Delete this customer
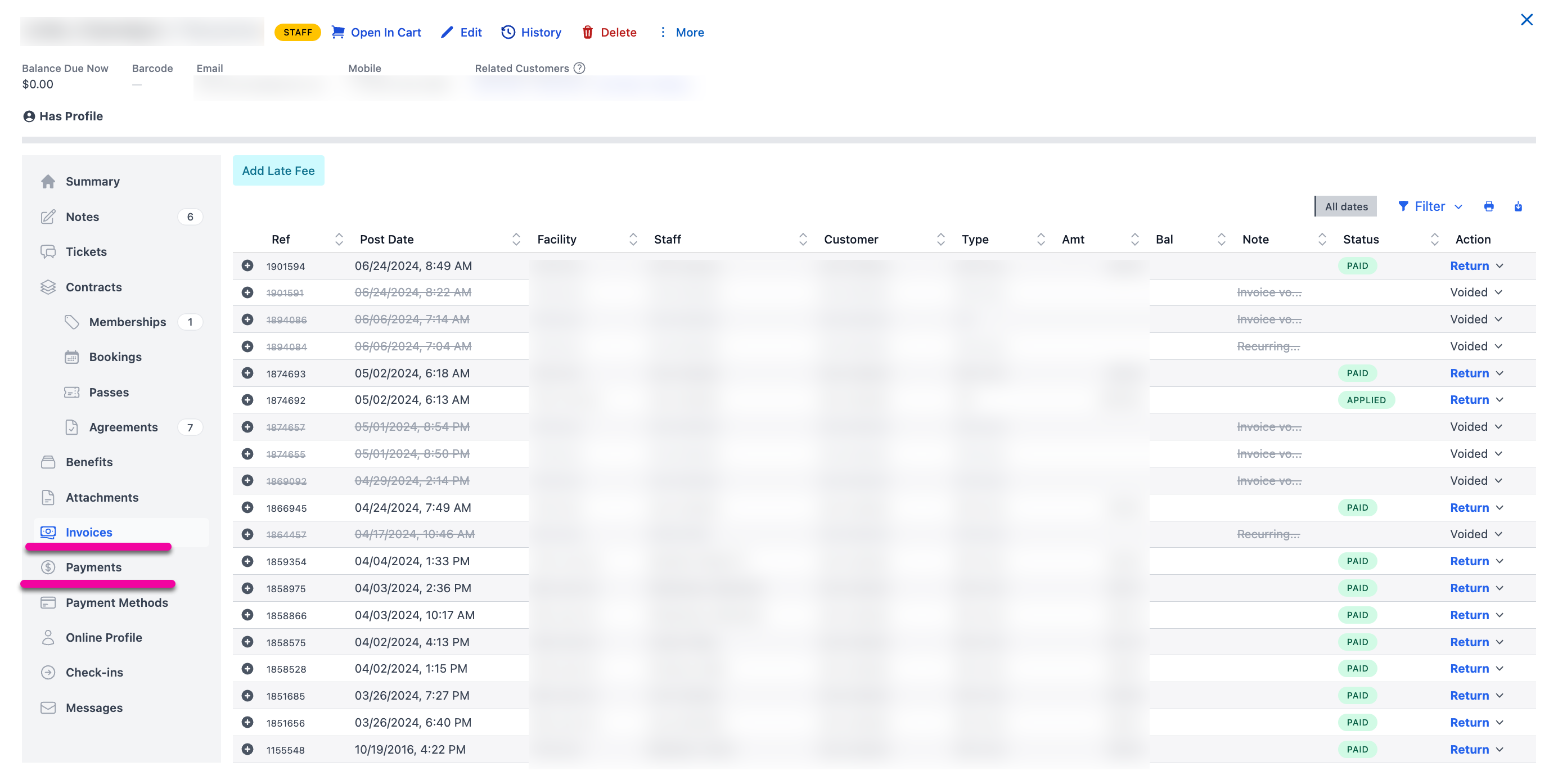 tap(609, 32)
